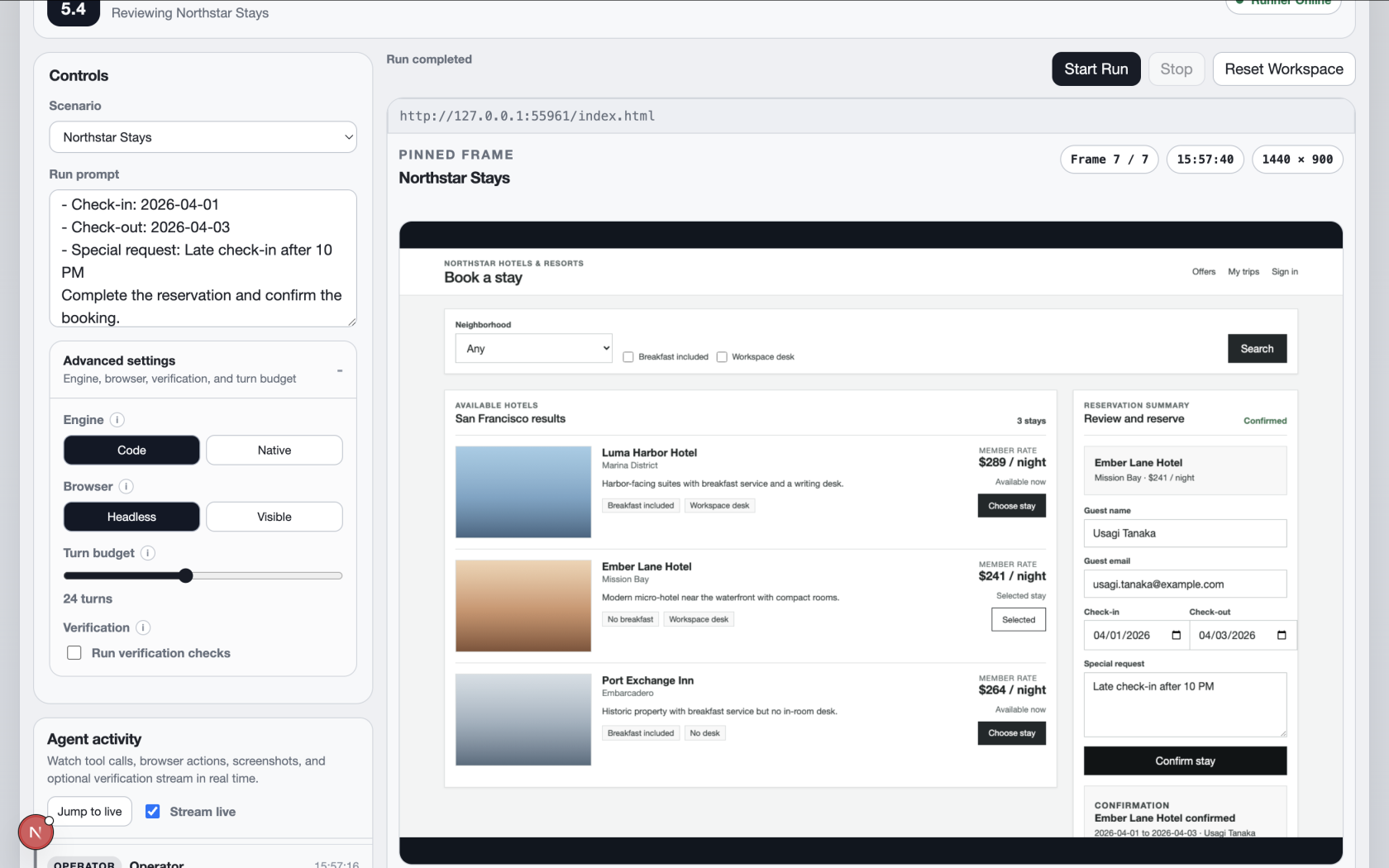This screenshot has width=1389, height=868.
Task: Click the Guest email input field
Action: pyautogui.click(x=1184, y=584)
